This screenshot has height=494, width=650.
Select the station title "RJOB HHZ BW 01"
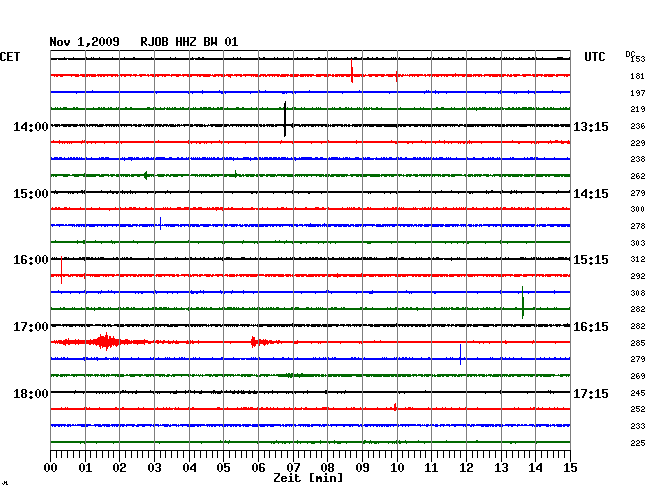click(189, 42)
